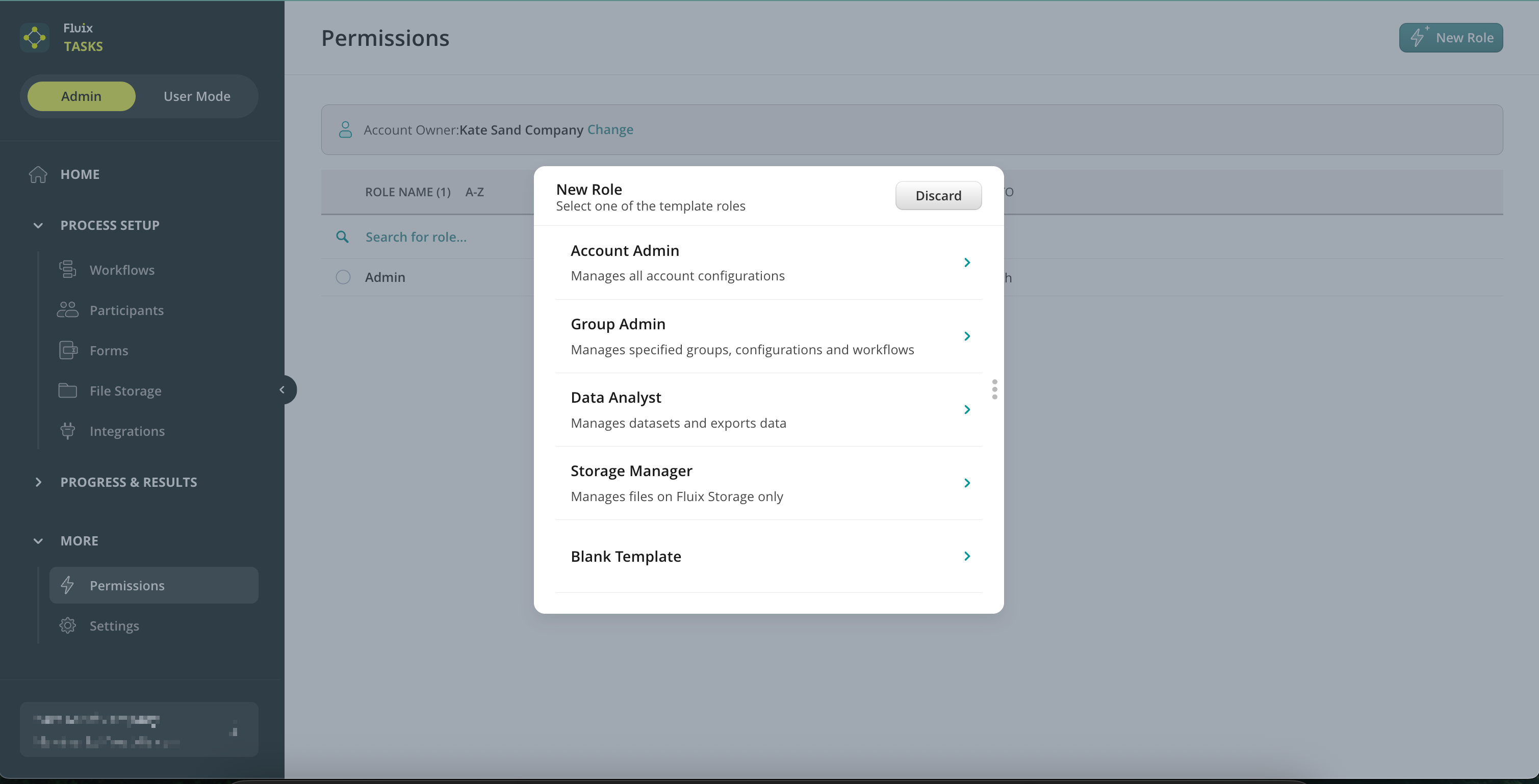Click the Participants people icon
Viewport: 1539px width, 784px height.
pos(67,310)
